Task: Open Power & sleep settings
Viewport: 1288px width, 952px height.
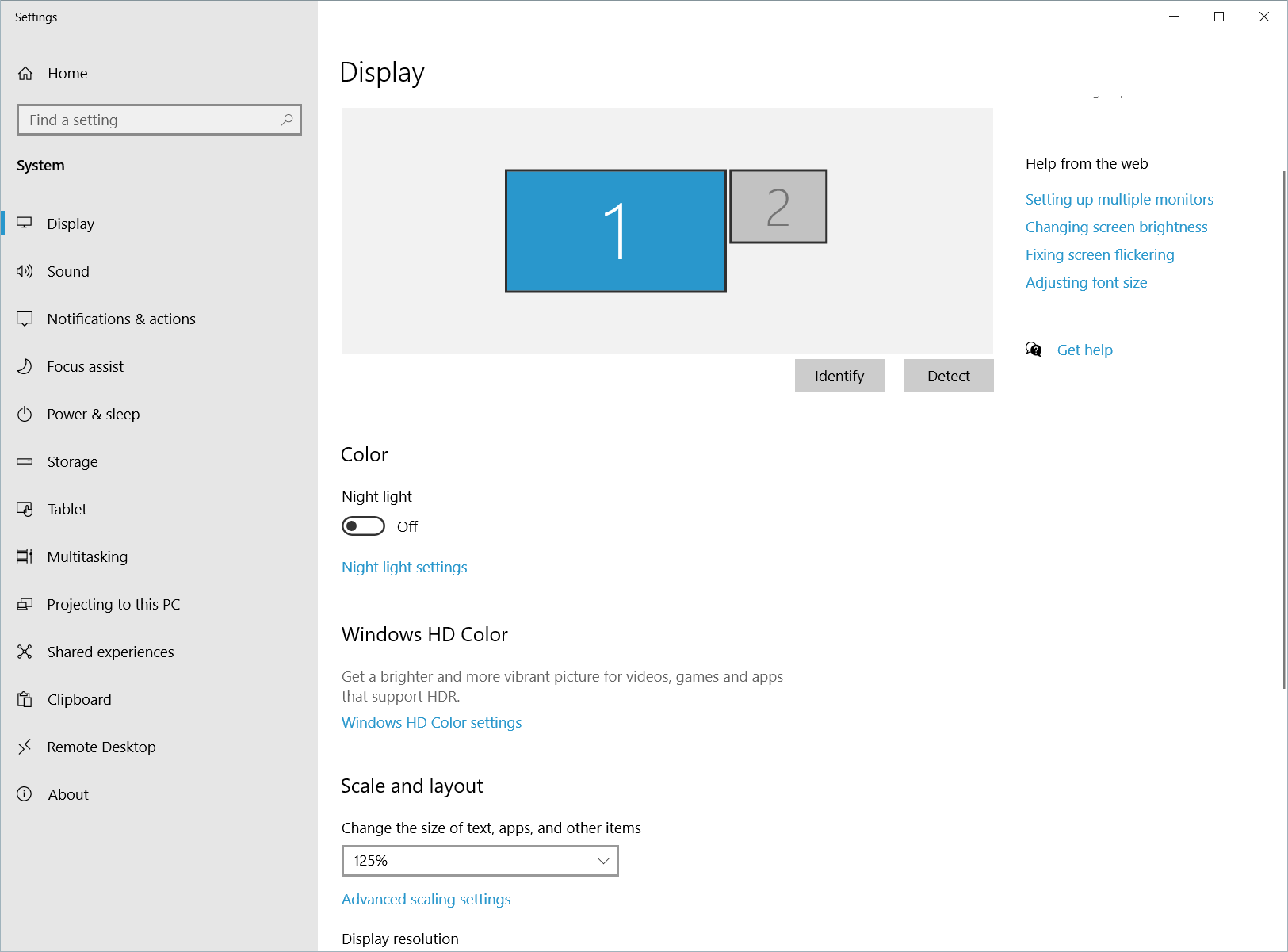Action: pos(94,414)
